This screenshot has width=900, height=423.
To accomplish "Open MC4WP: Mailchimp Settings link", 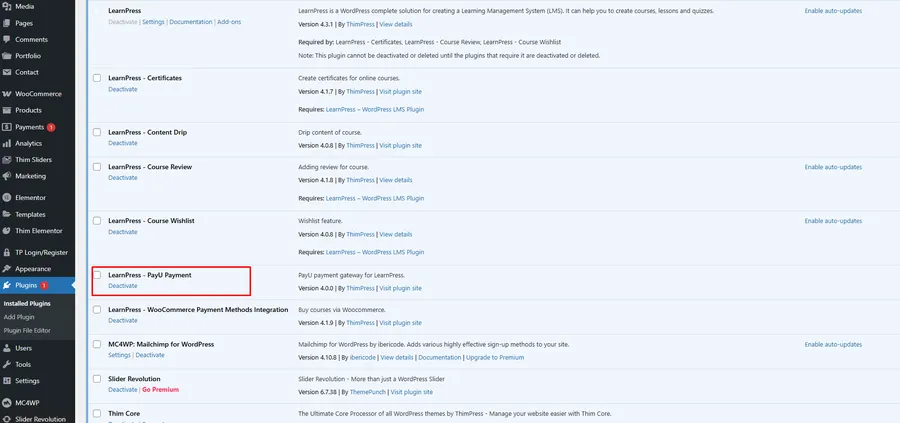I will (x=119, y=355).
